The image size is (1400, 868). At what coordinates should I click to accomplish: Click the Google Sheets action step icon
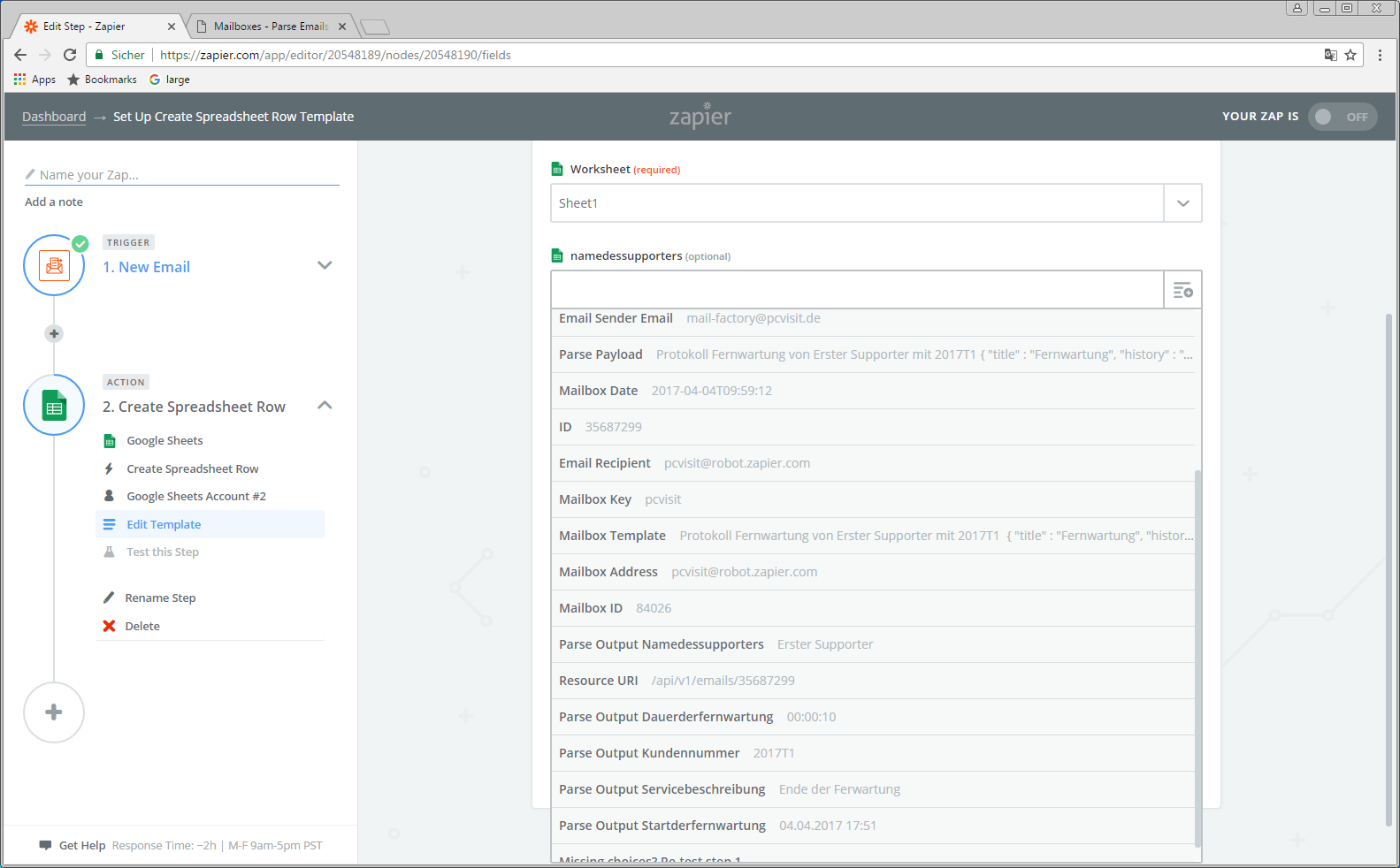click(x=54, y=406)
